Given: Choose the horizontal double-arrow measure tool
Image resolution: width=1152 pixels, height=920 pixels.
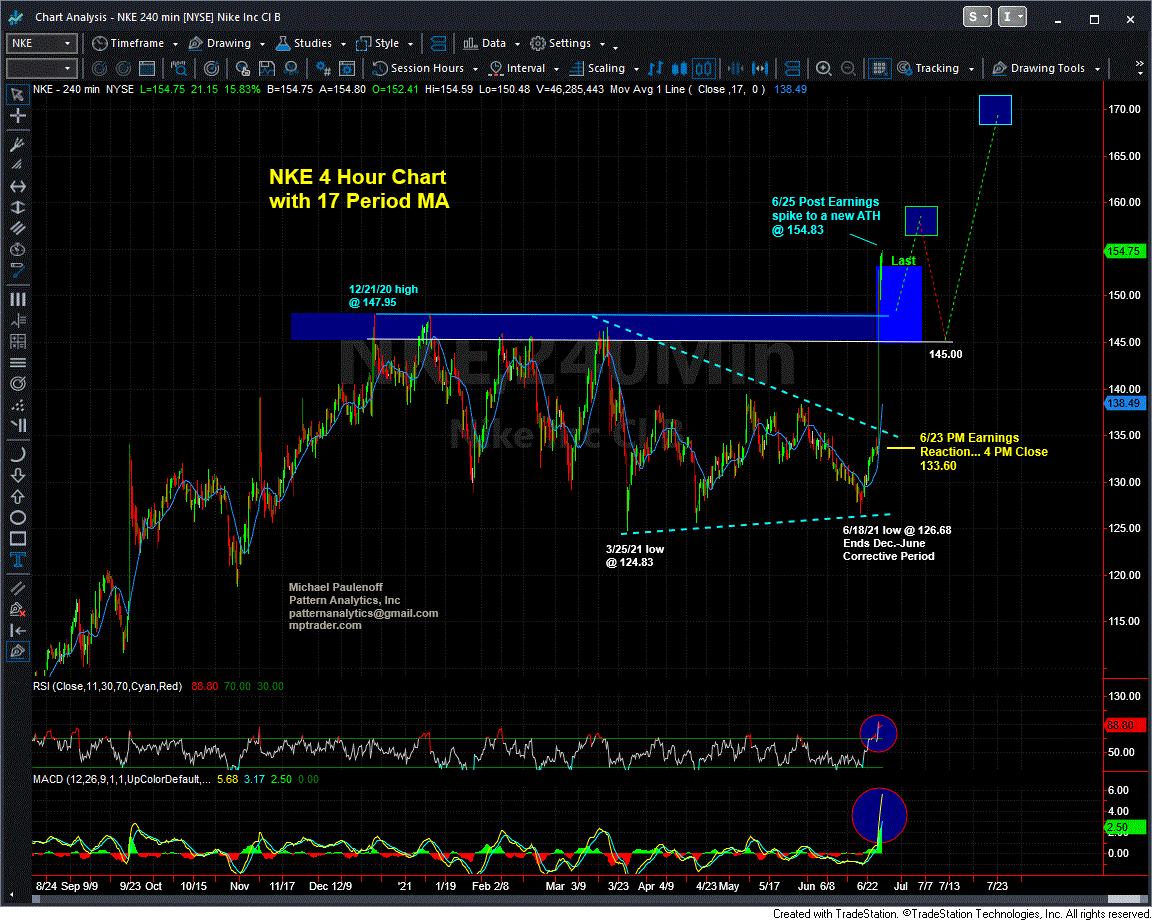Looking at the screenshot, I should coord(17,186).
